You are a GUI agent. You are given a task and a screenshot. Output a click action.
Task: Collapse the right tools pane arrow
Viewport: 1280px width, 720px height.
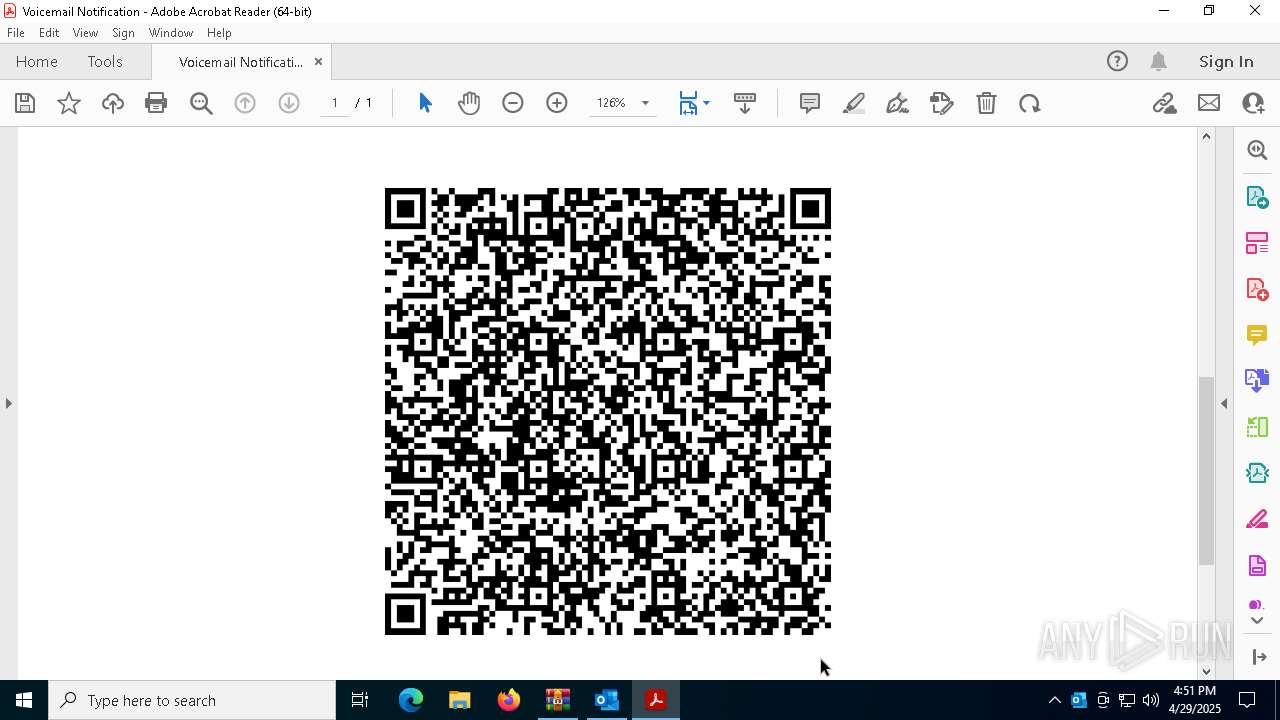click(1224, 403)
